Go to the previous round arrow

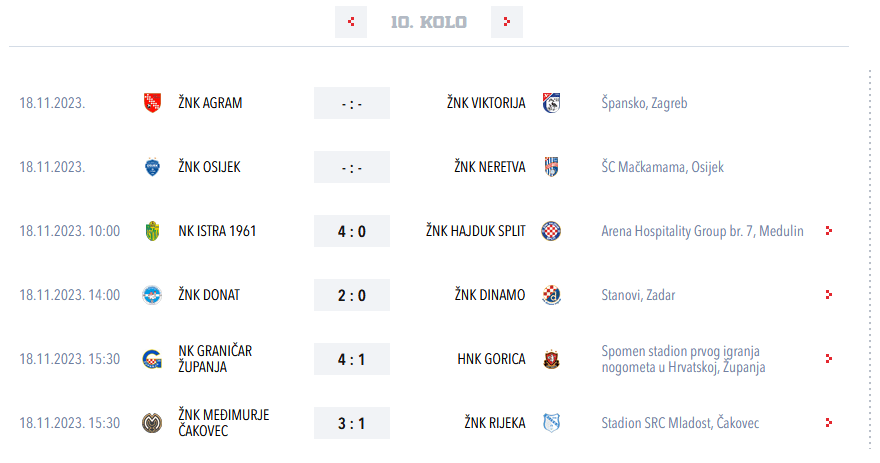[x=351, y=22]
